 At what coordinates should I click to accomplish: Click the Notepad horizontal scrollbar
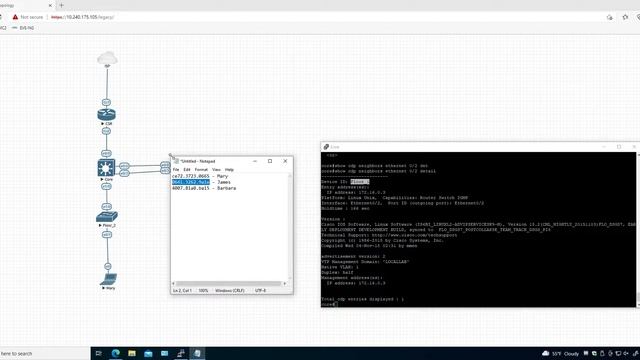coord(228,283)
